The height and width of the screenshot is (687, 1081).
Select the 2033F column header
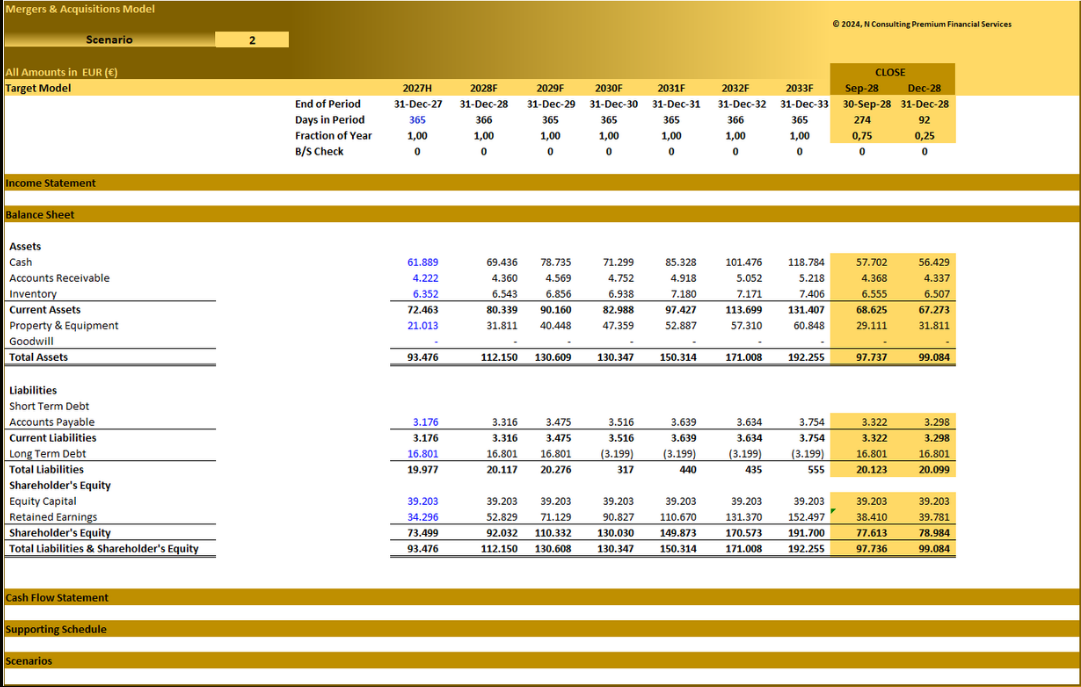pos(799,88)
